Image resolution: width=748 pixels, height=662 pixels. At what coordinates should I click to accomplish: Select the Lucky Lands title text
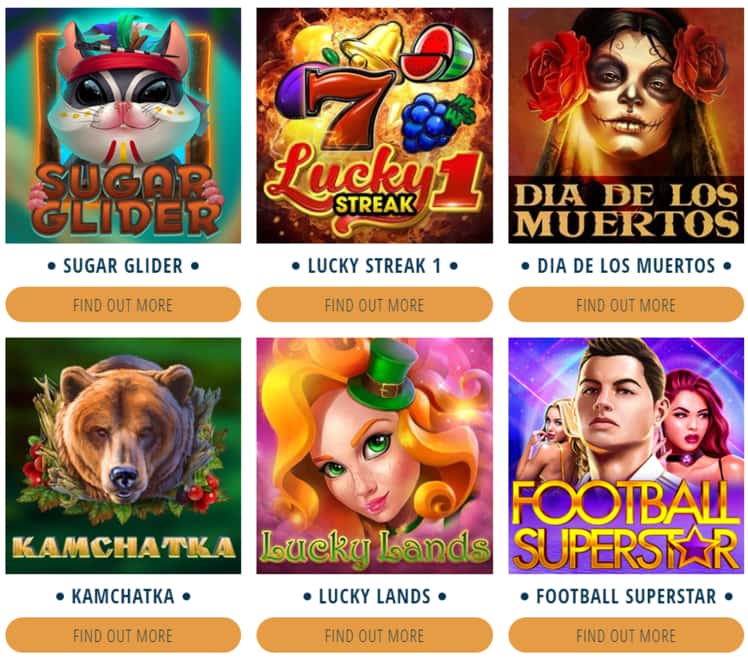374,596
